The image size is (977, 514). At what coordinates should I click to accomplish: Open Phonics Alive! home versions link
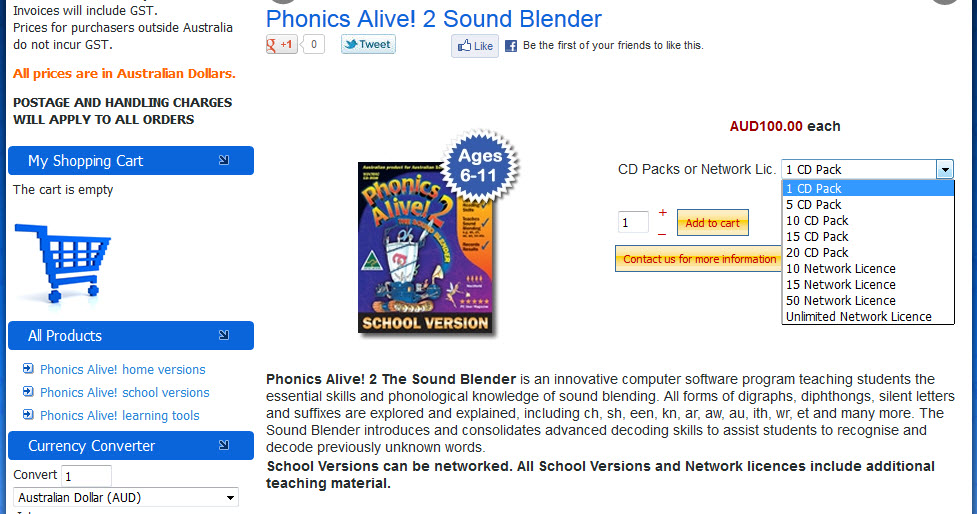[122, 370]
